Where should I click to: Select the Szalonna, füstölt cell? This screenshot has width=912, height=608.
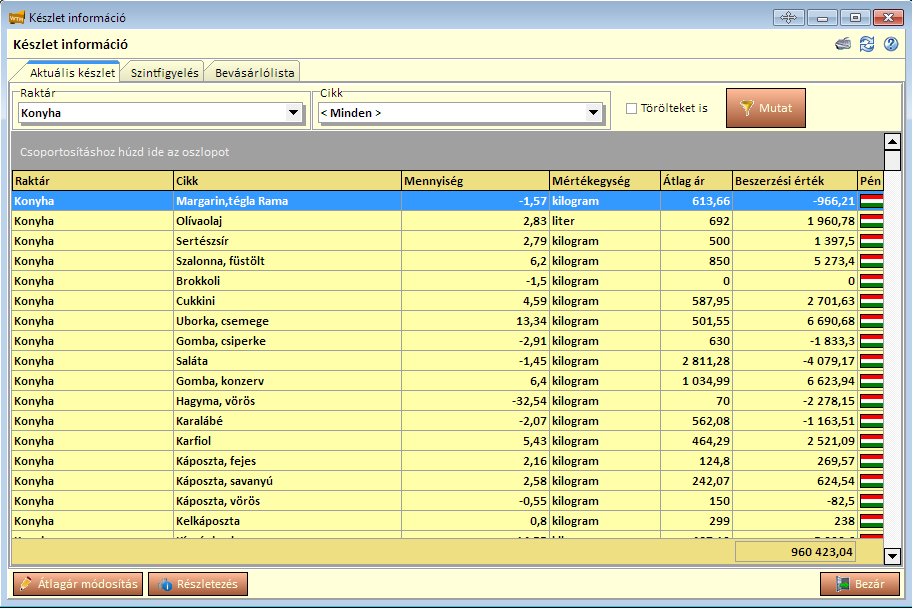287,261
